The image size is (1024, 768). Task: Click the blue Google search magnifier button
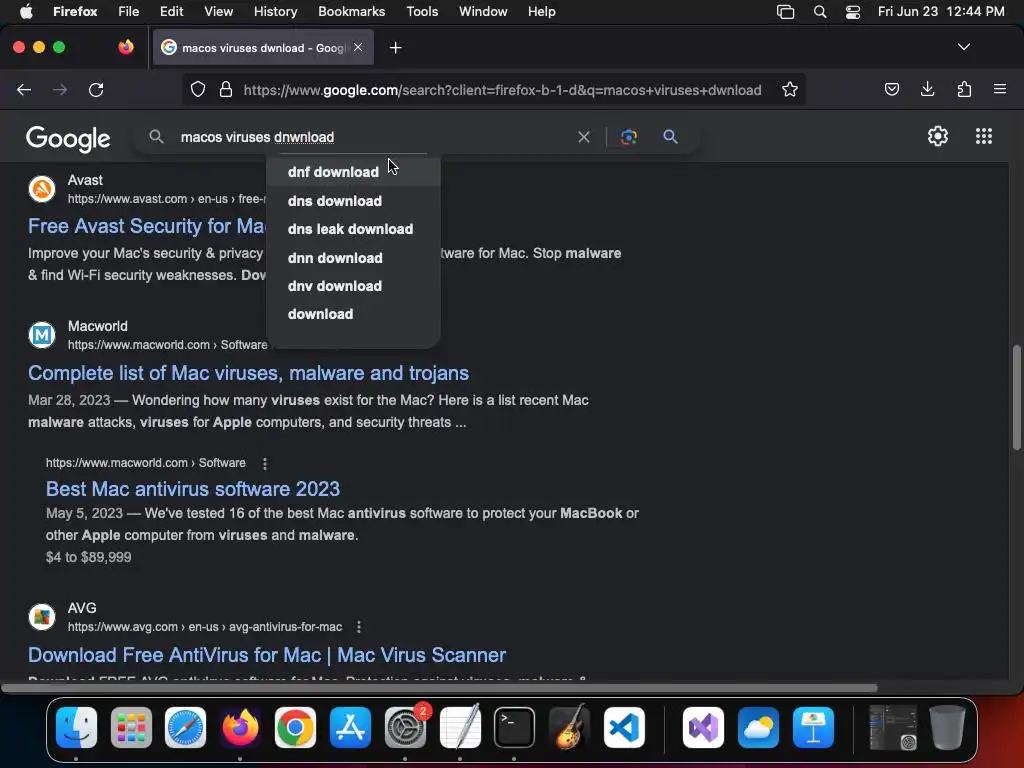pos(670,136)
